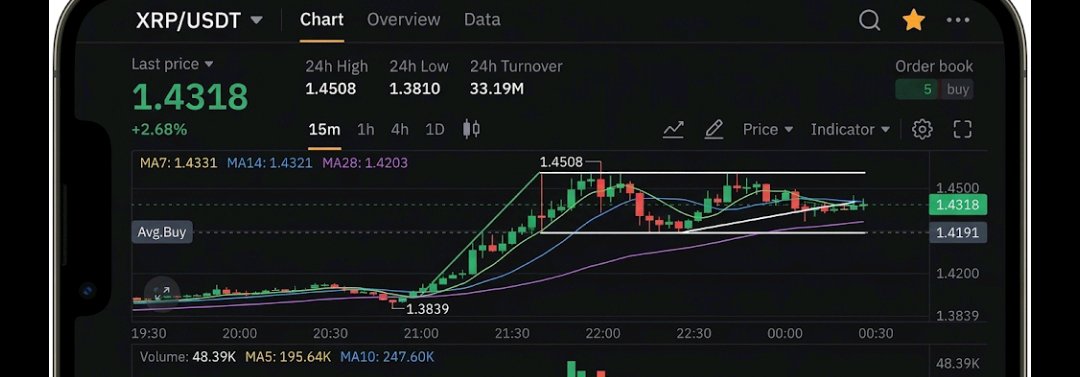The width and height of the screenshot is (1080, 377).
Task: Switch to the Data tab
Action: pos(482,20)
